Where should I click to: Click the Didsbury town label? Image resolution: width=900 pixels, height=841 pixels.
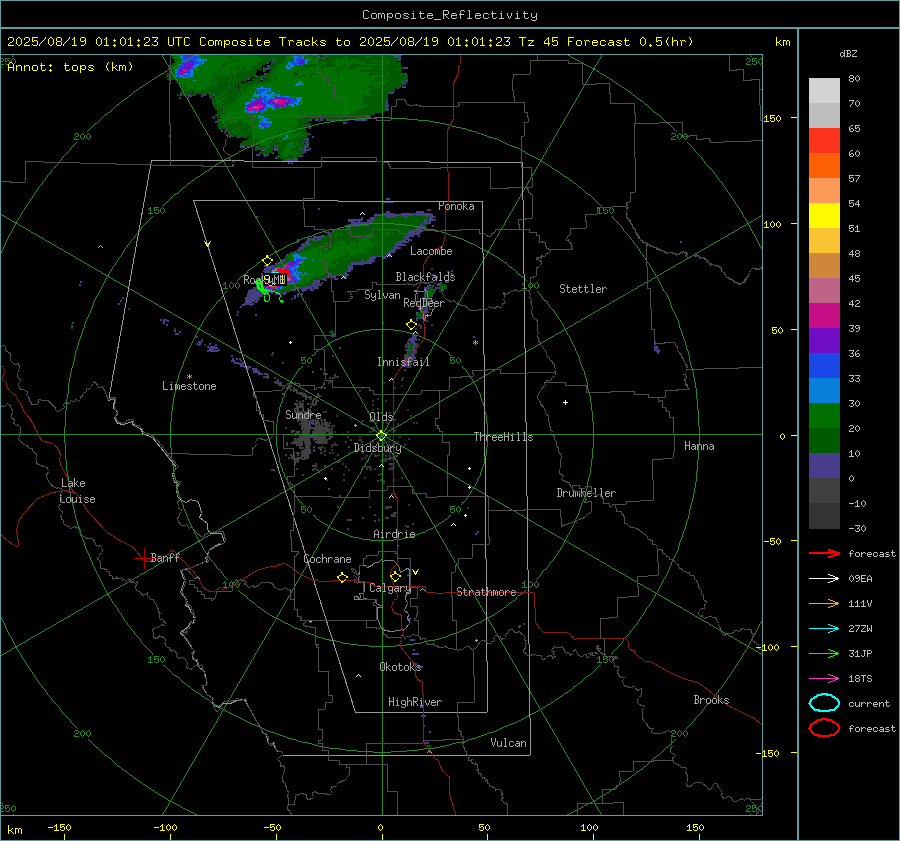(377, 448)
